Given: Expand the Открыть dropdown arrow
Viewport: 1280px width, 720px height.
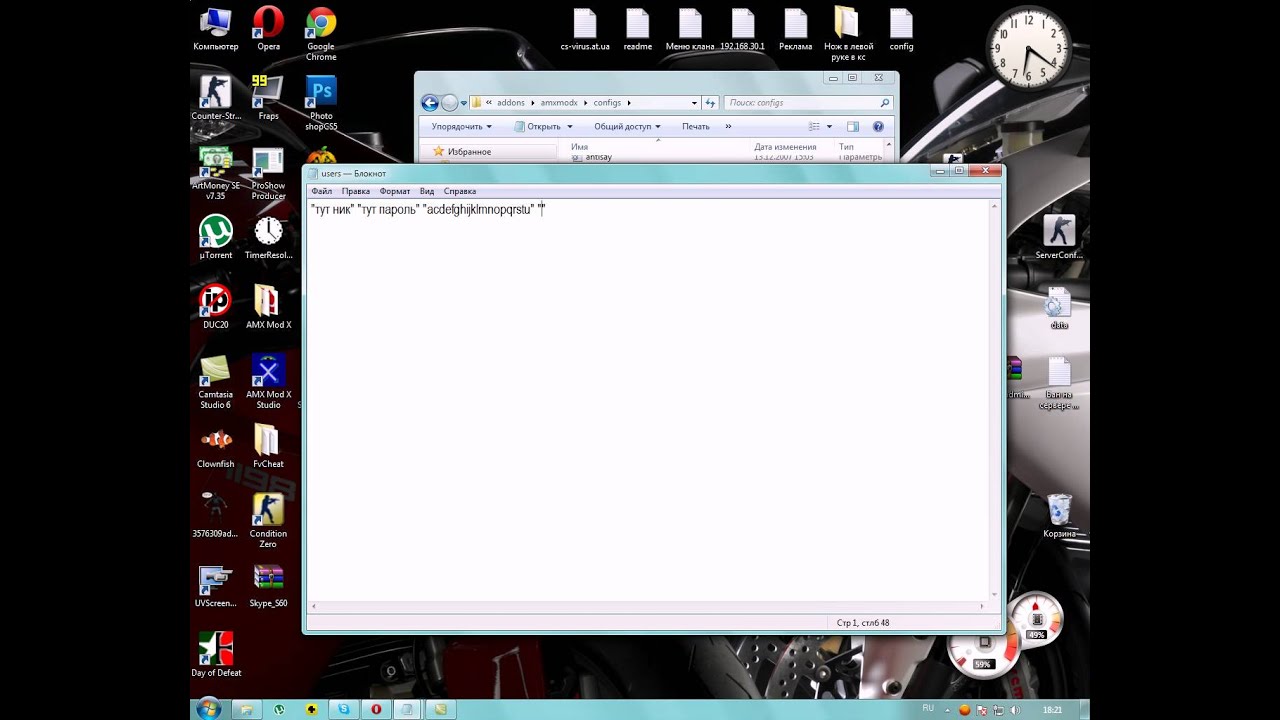Looking at the screenshot, I should click(x=570, y=127).
